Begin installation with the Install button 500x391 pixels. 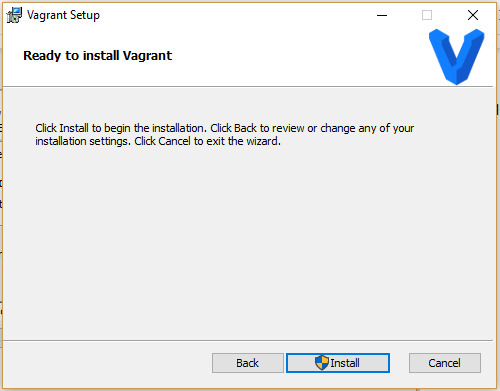(x=338, y=363)
